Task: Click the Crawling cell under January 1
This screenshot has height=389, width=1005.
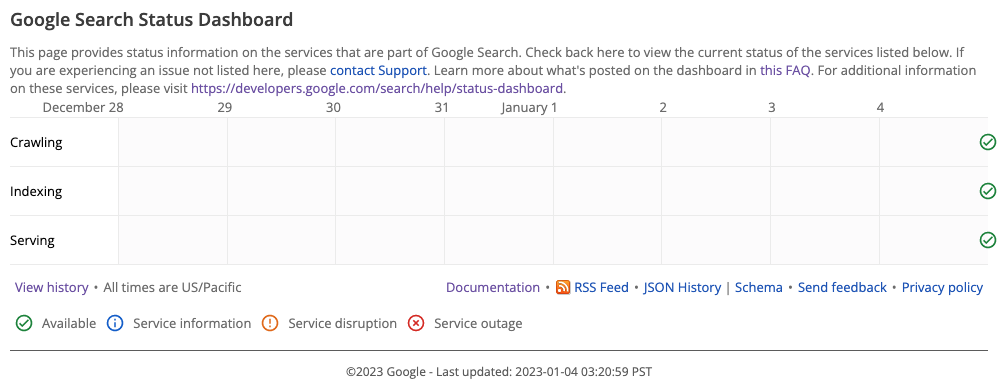Action: 607,142
